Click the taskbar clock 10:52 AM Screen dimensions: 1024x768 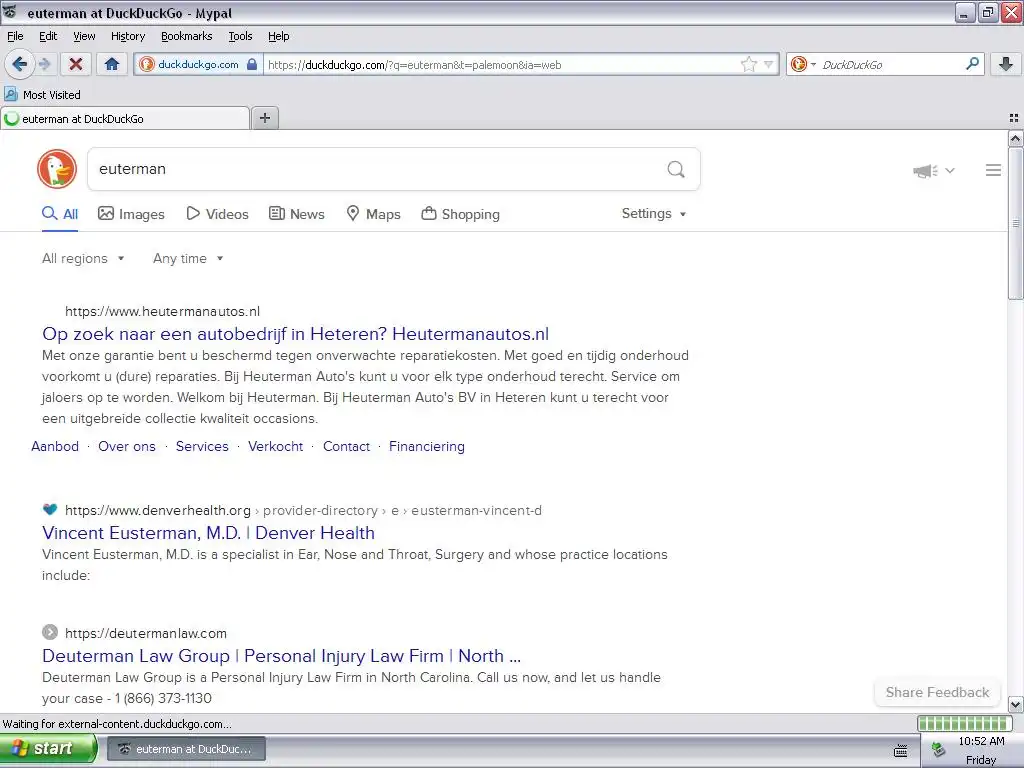click(981, 741)
